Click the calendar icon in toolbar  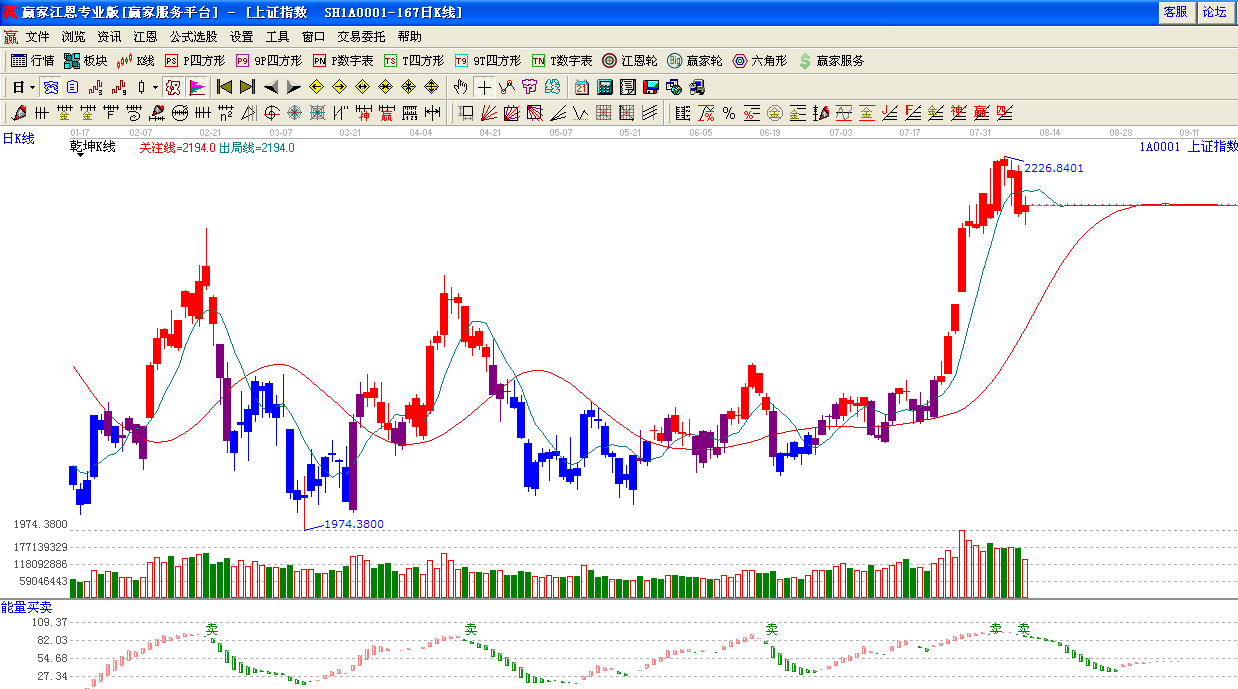pos(582,87)
